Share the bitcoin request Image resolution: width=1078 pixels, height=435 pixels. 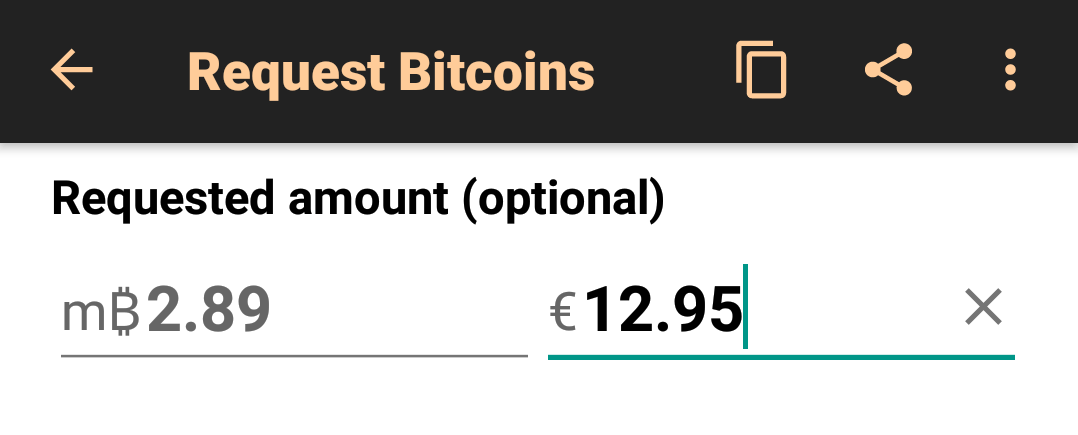pos(888,69)
